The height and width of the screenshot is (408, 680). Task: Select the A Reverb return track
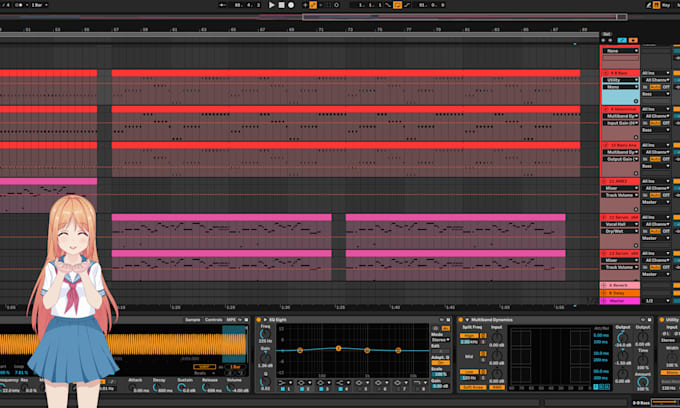pyautogui.click(x=620, y=286)
